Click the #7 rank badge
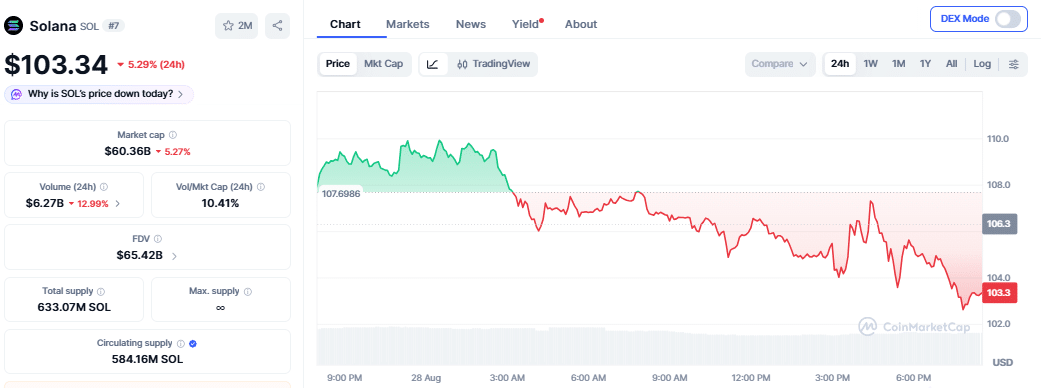Screen dimensions: 1041x388 tap(114, 26)
